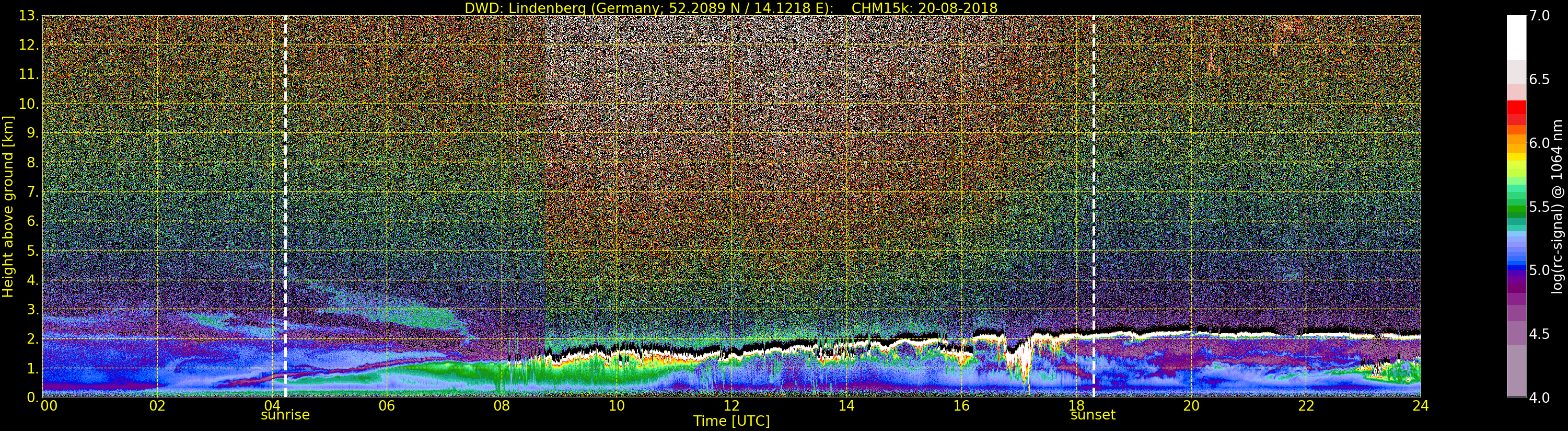Click the time axis tick '14'
The height and width of the screenshot is (431, 1568).
point(846,406)
